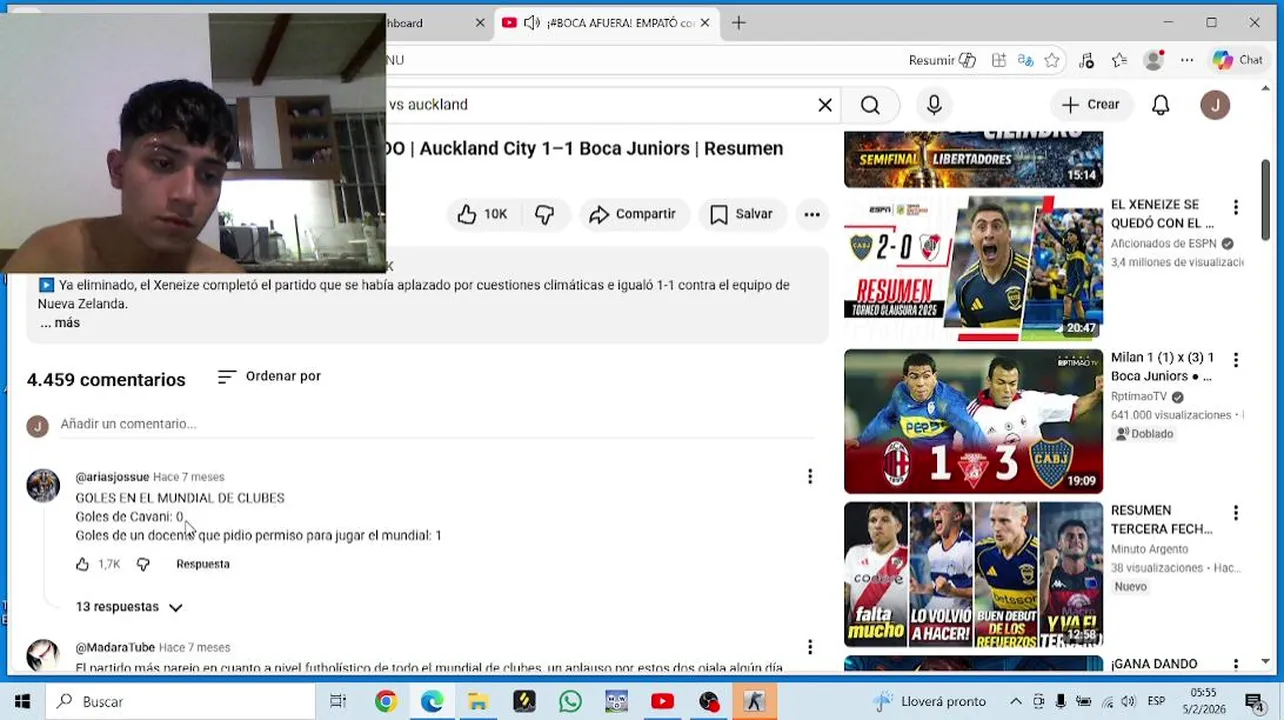Open the YouTube app in taskbar
Image resolution: width=1284 pixels, height=720 pixels.
pyautogui.click(x=662, y=702)
